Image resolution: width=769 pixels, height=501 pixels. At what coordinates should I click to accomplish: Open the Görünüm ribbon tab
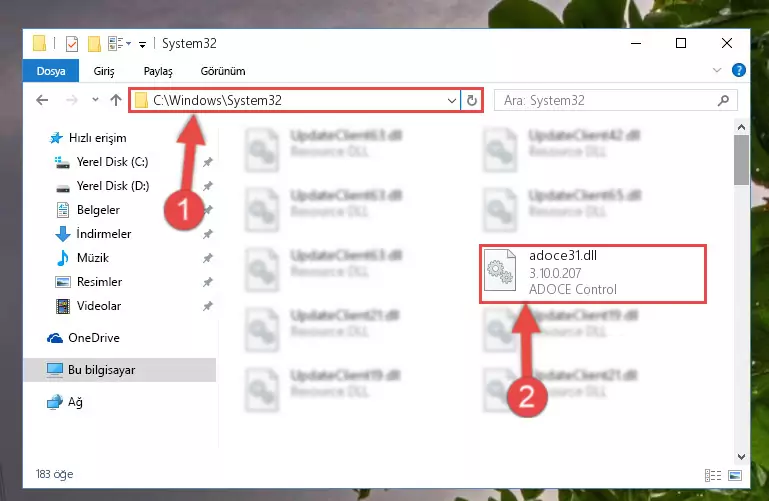click(223, 71)
